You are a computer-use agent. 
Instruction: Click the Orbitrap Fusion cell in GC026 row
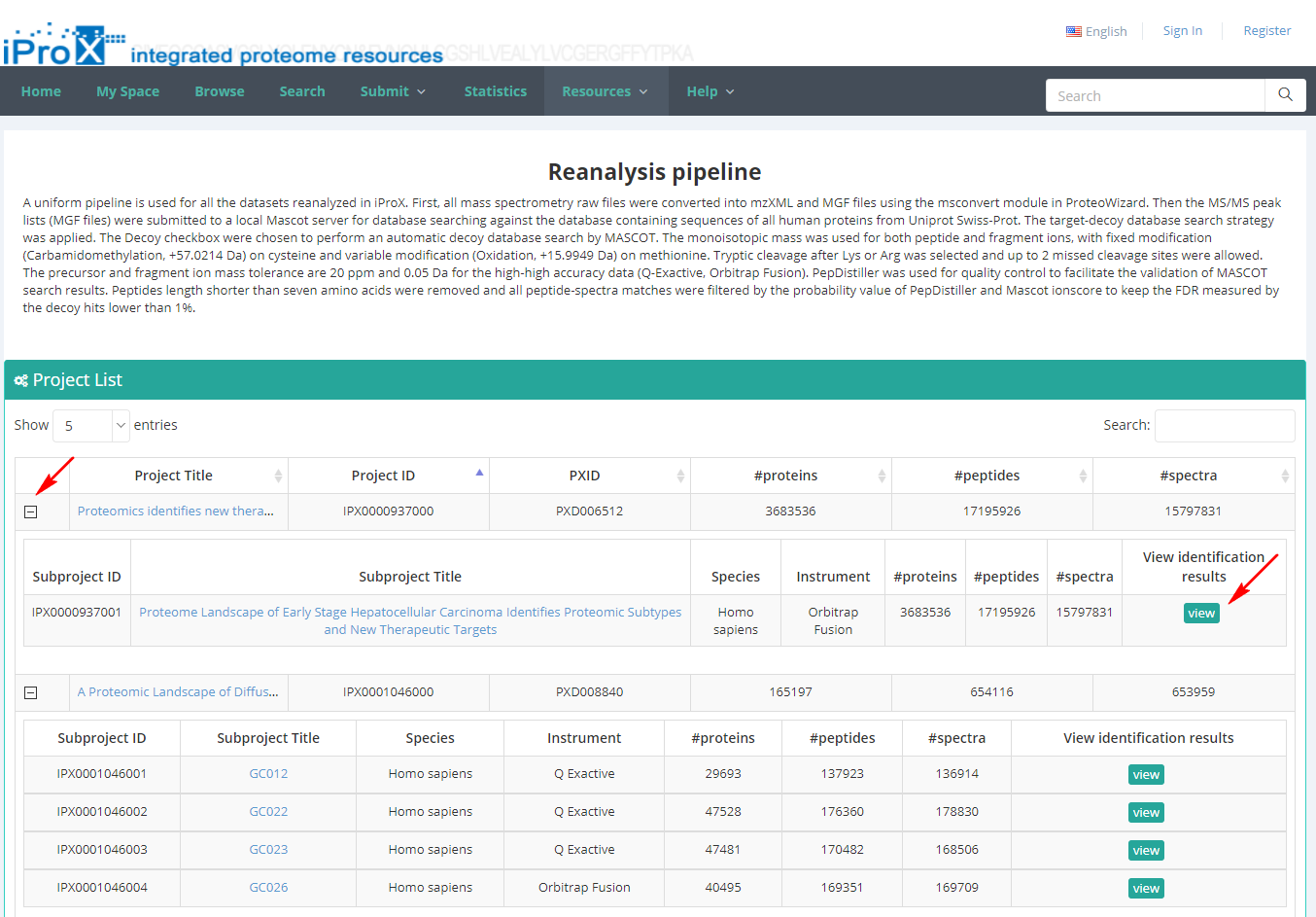coord(584,888)
